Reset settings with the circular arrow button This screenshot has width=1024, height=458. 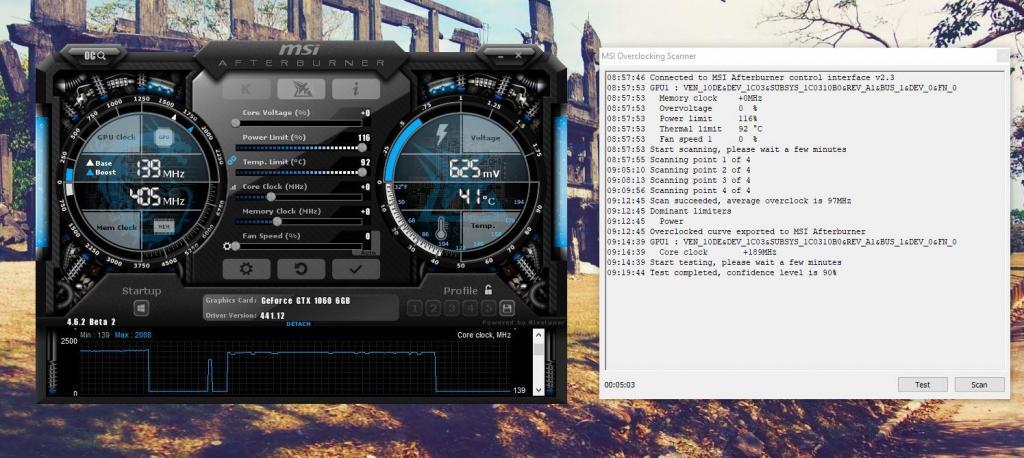(x=301, y=268)
